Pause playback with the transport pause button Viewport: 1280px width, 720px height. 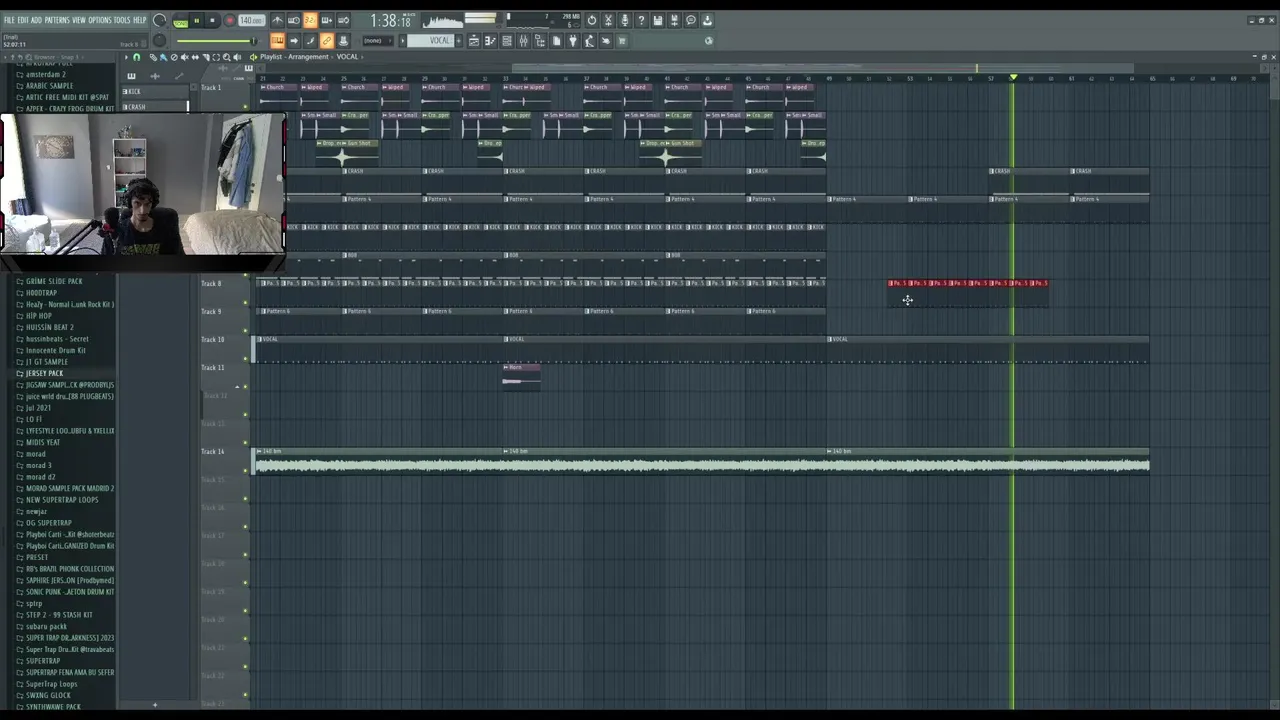point(197,21)
